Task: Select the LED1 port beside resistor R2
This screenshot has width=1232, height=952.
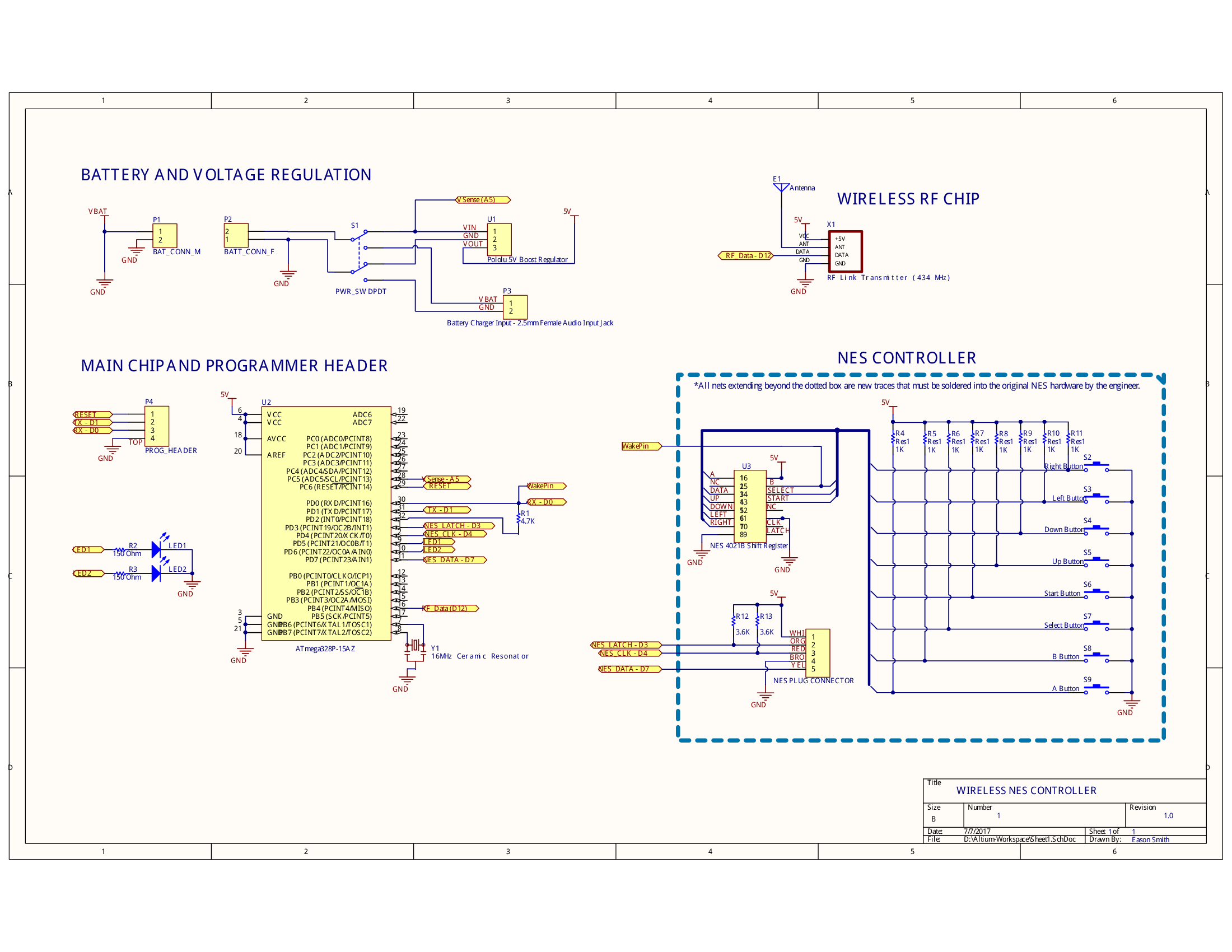Action: [88, 549]
